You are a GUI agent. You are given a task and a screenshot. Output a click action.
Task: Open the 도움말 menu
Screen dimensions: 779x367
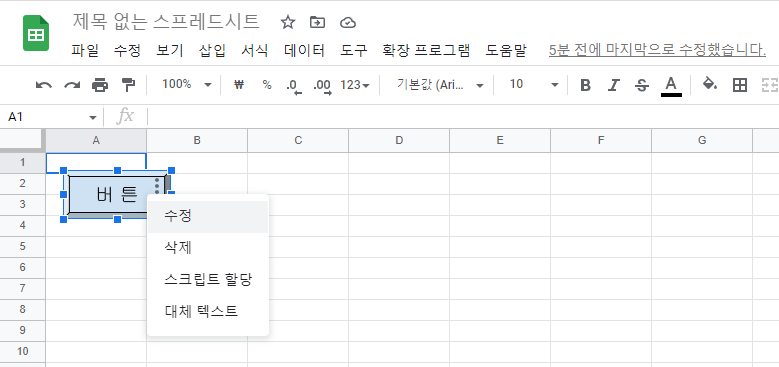pos(506,50)
